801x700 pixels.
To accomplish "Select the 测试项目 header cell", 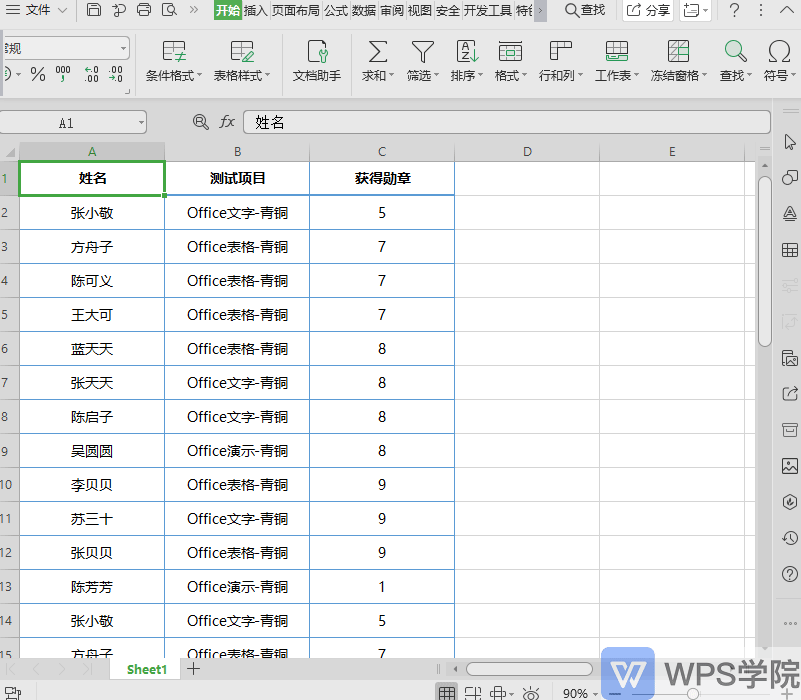I will click(238, 178).
